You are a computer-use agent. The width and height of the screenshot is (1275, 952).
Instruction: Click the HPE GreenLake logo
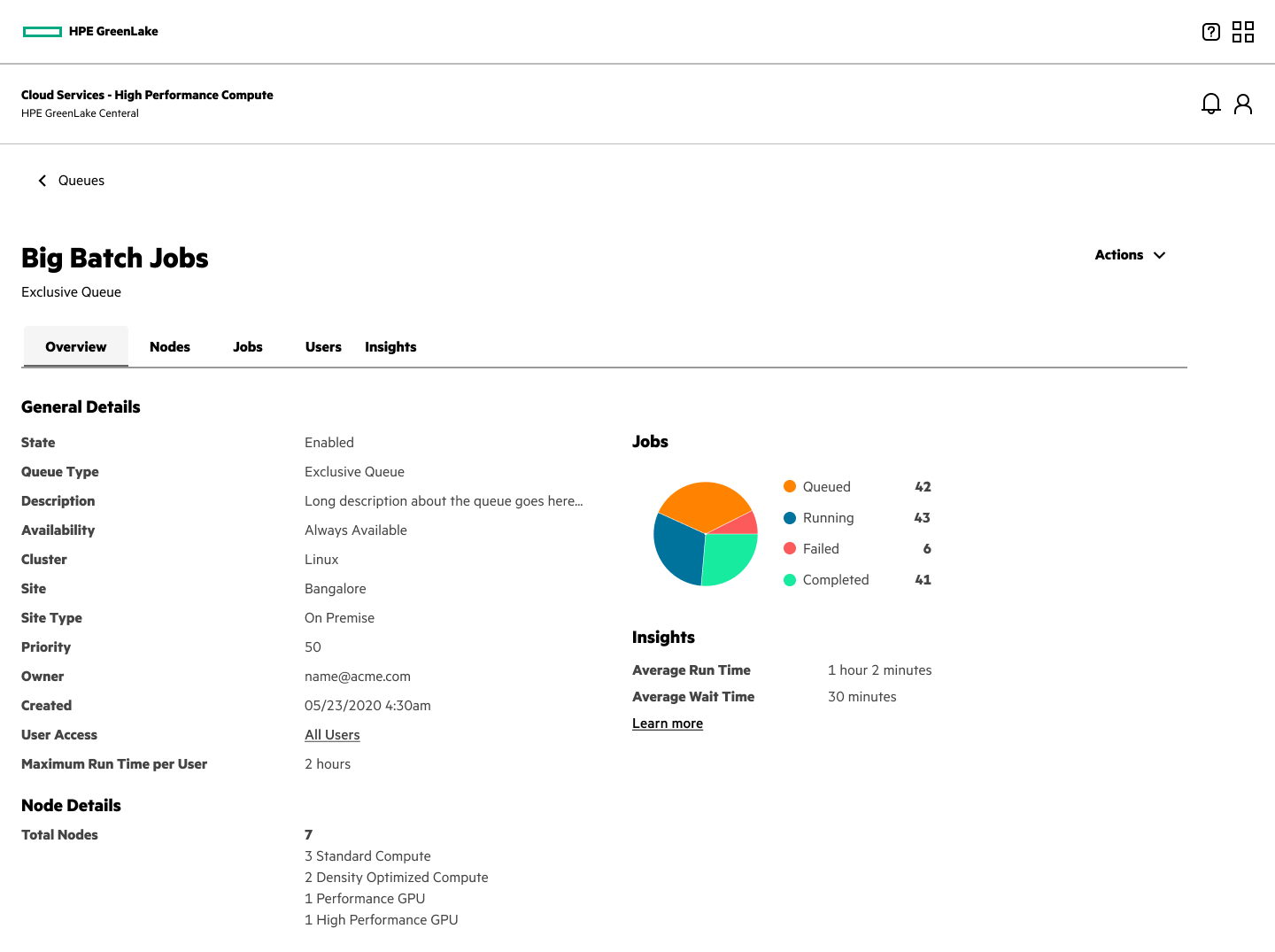(90, 31)
